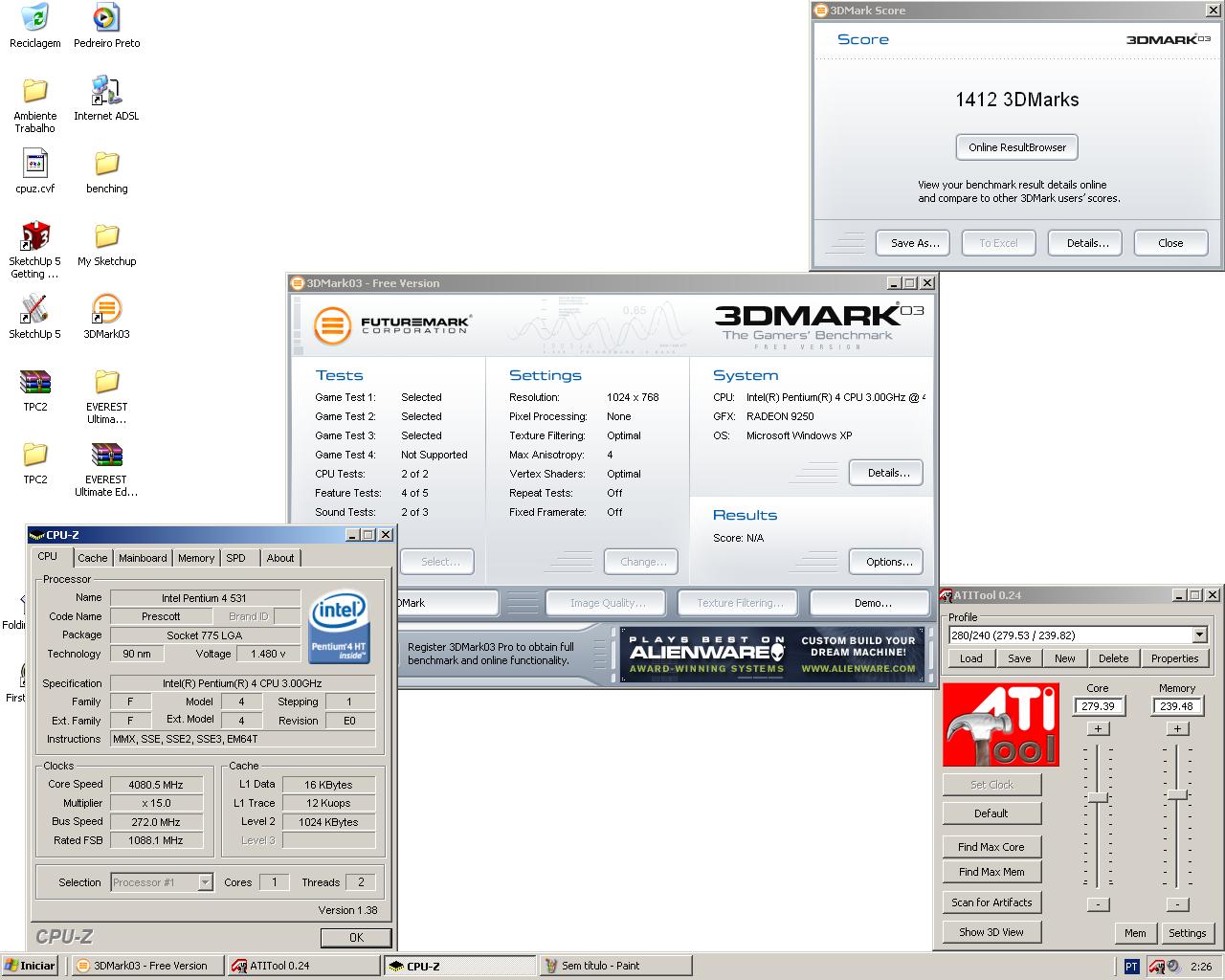1225x980 pixels.
Task: Expand the ATITool Profile dropdown
Action: pyautogui.click(x=1199, y=635)
